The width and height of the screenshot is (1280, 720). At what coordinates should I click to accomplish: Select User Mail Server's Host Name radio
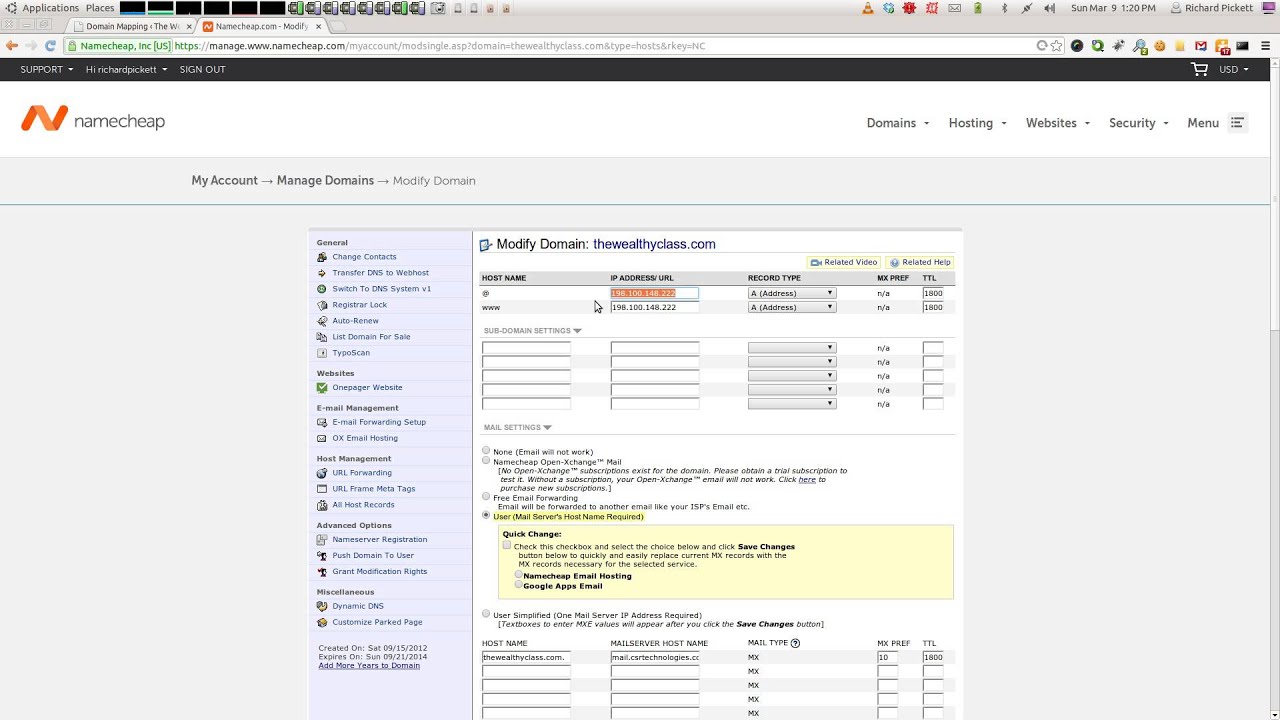coord(486,515)
